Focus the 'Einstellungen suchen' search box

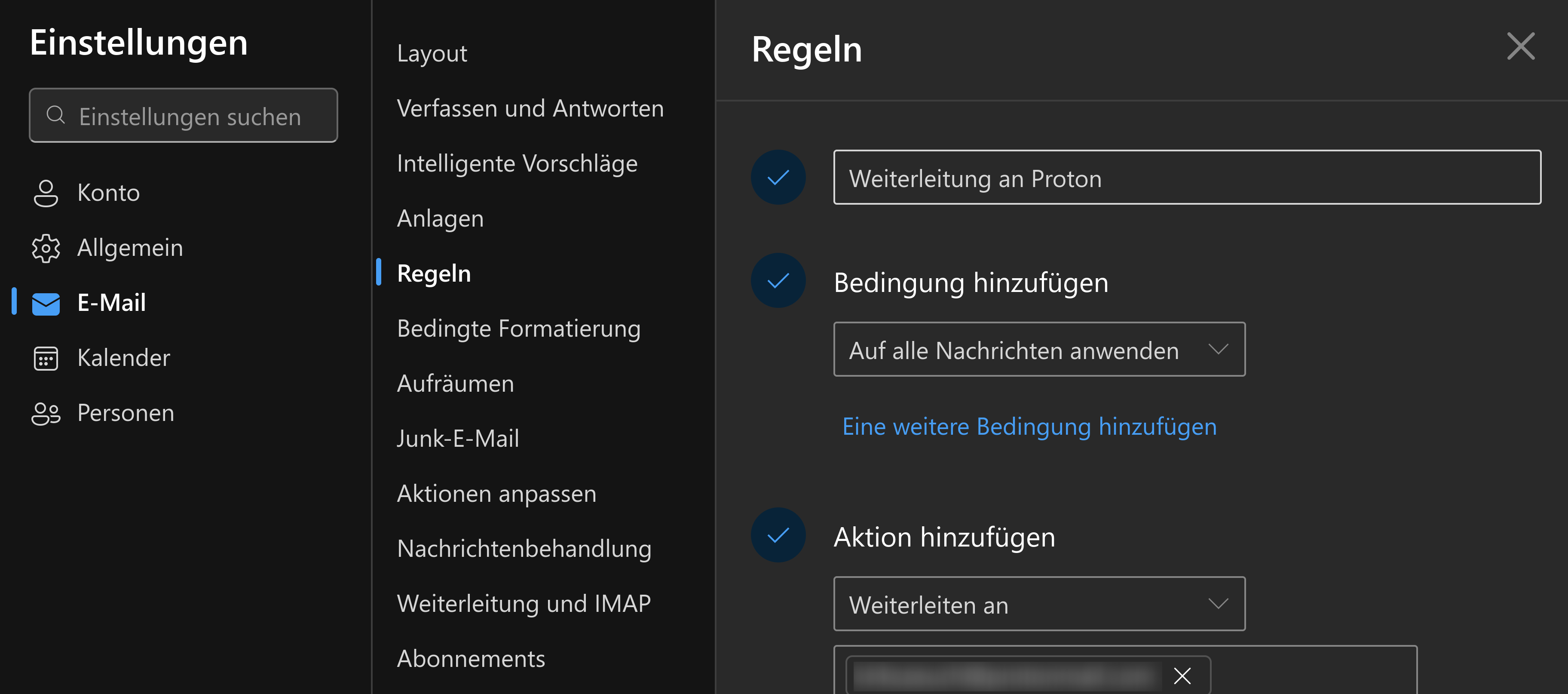coord(190,116)
